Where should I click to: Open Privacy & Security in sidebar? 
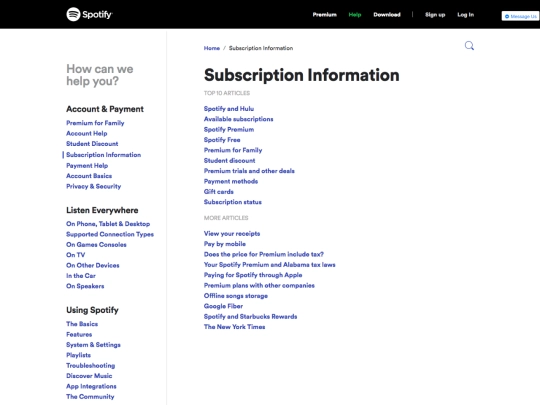point(94,186)
